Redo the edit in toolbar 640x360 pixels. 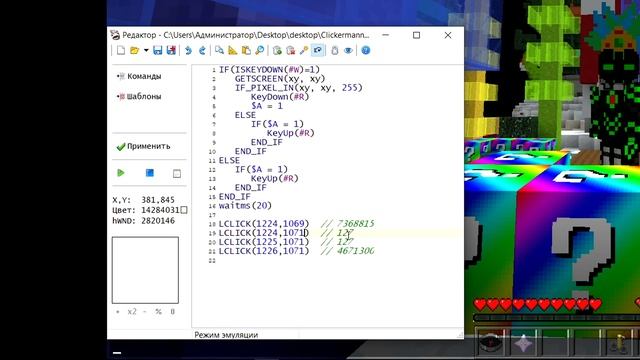(x=202, y=50)
